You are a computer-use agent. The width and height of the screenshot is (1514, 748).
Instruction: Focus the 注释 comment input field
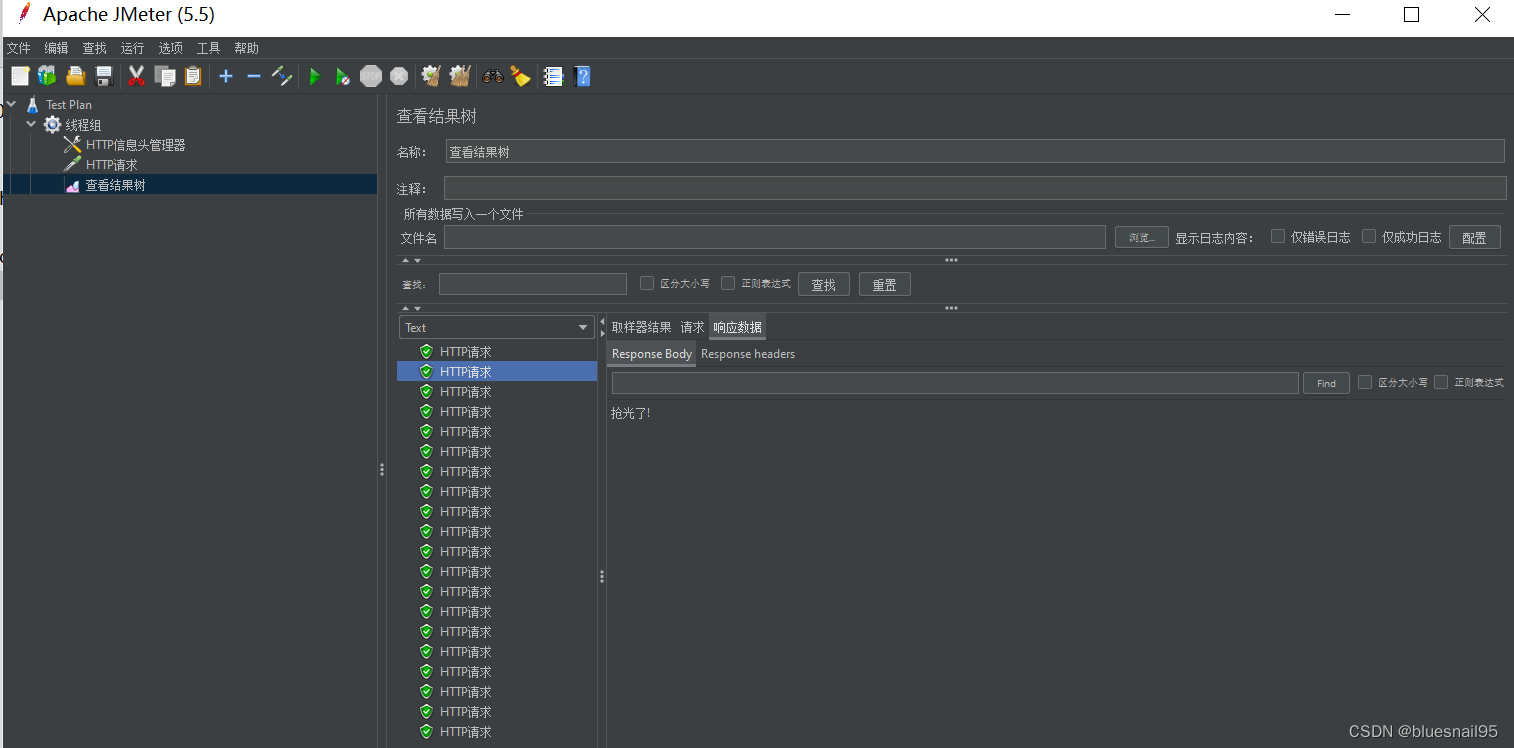(x=975, y=188)
